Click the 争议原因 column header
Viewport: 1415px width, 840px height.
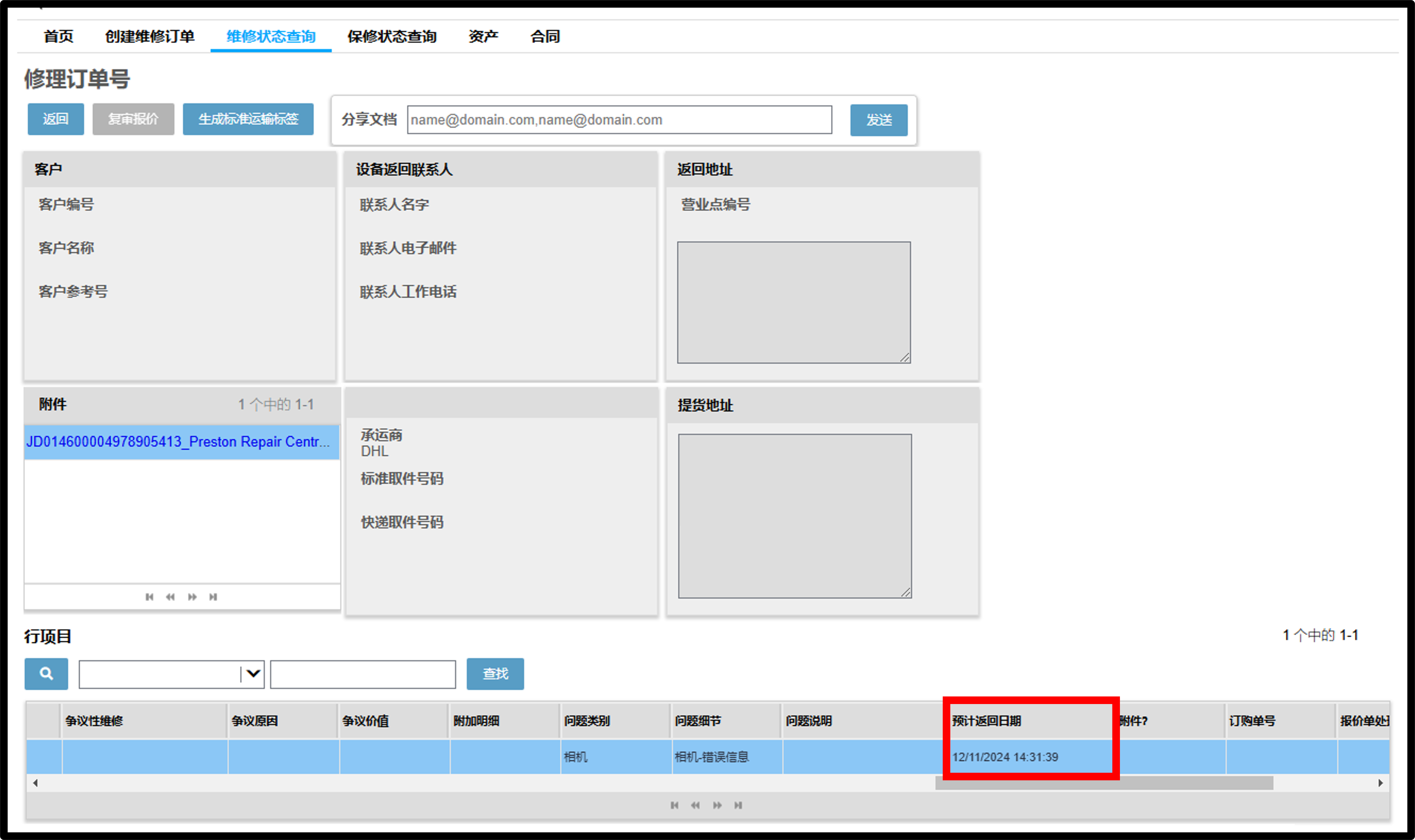tap(282, 721)
